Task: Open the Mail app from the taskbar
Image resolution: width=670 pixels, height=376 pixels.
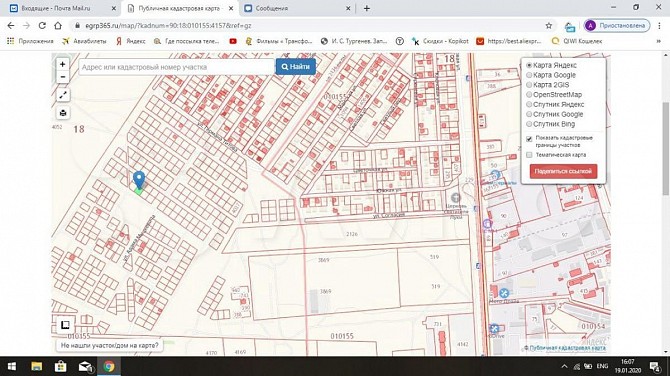Action: coord(85,366)
